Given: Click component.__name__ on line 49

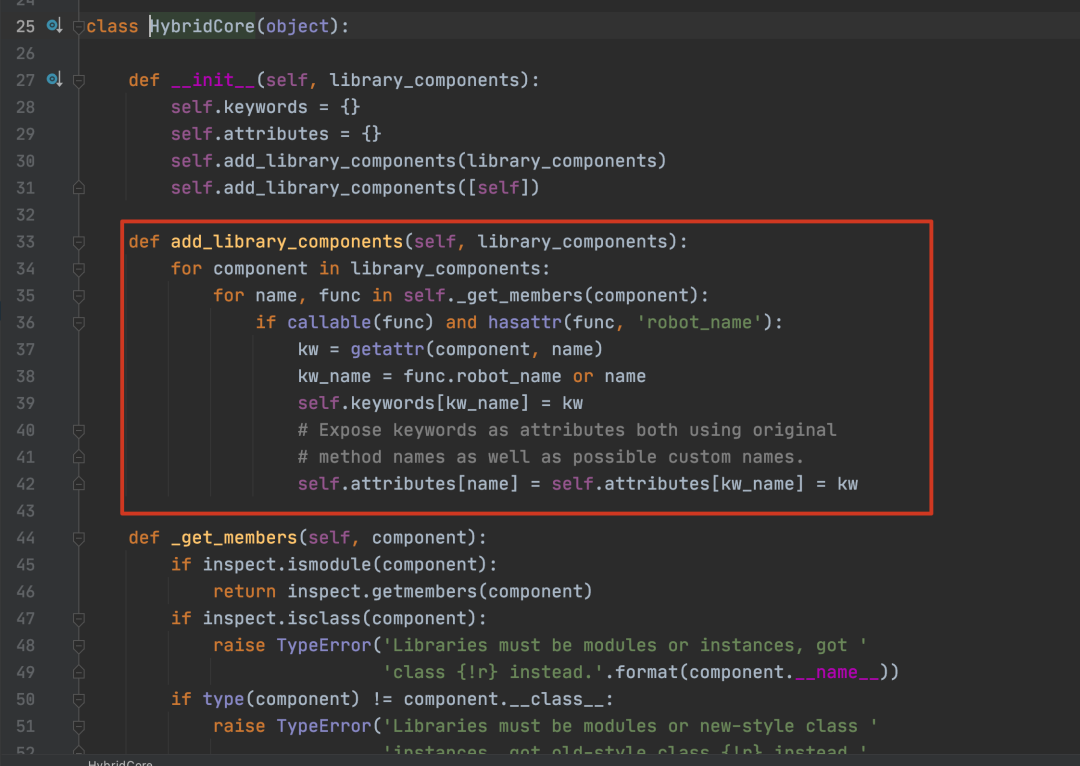Looking at the screenshot, I should (784, 672).
